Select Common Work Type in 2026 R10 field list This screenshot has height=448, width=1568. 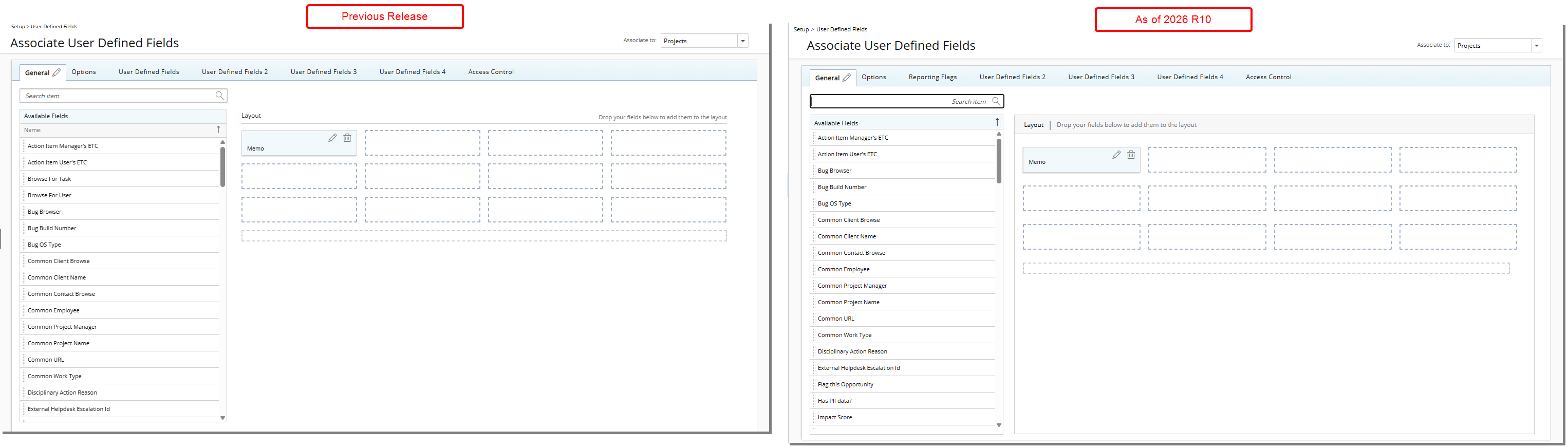(904, 335)
